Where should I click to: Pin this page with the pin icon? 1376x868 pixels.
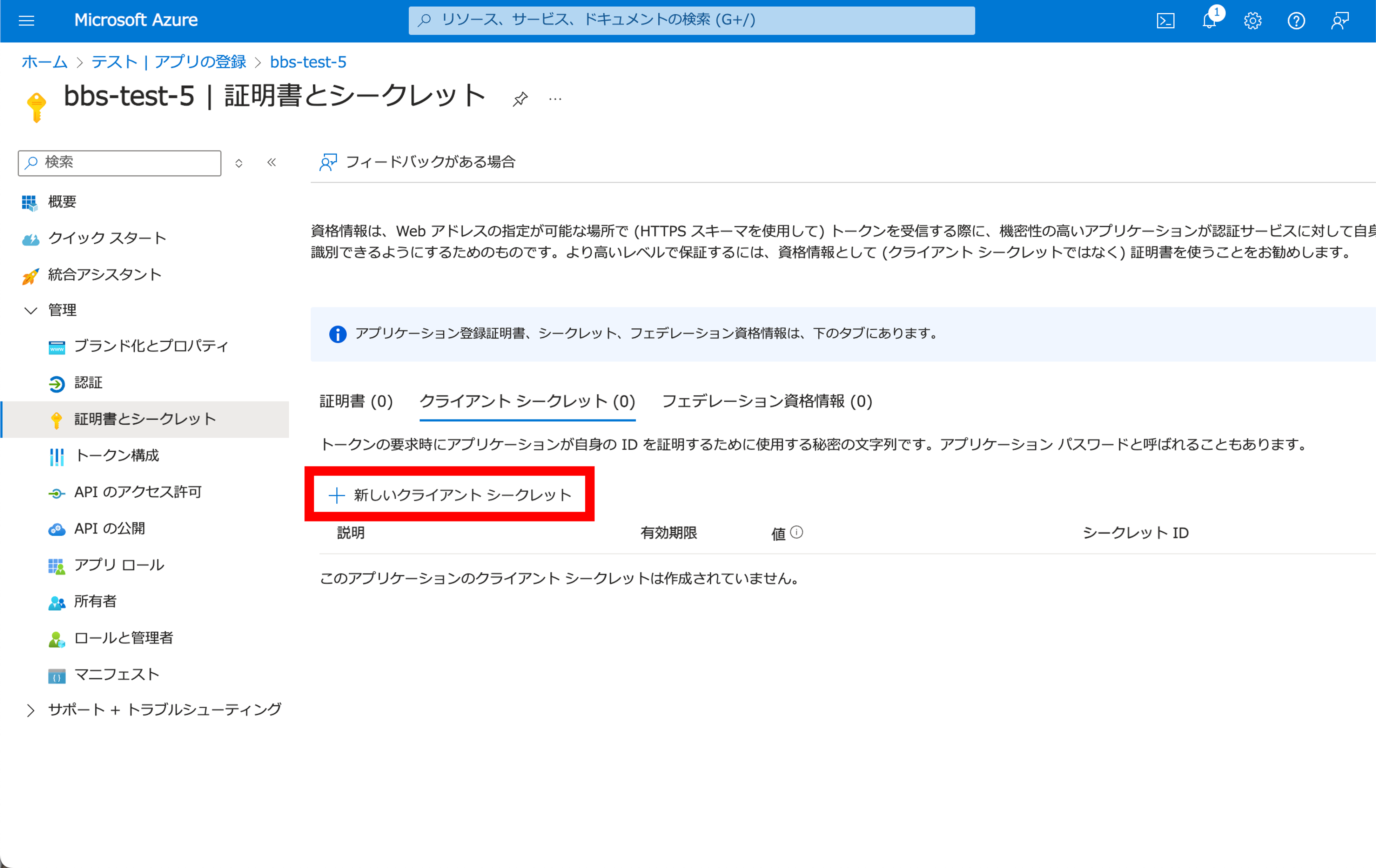(520, 99)
